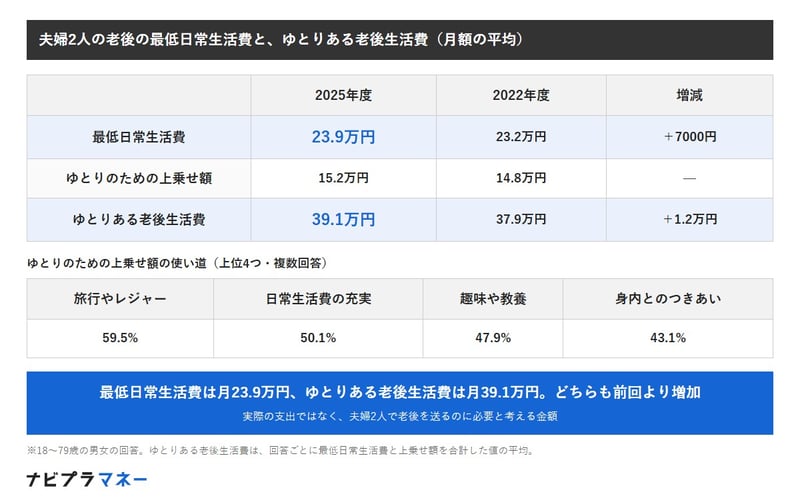Click the ＋1.2万円 cell

(x=689, y=219)
